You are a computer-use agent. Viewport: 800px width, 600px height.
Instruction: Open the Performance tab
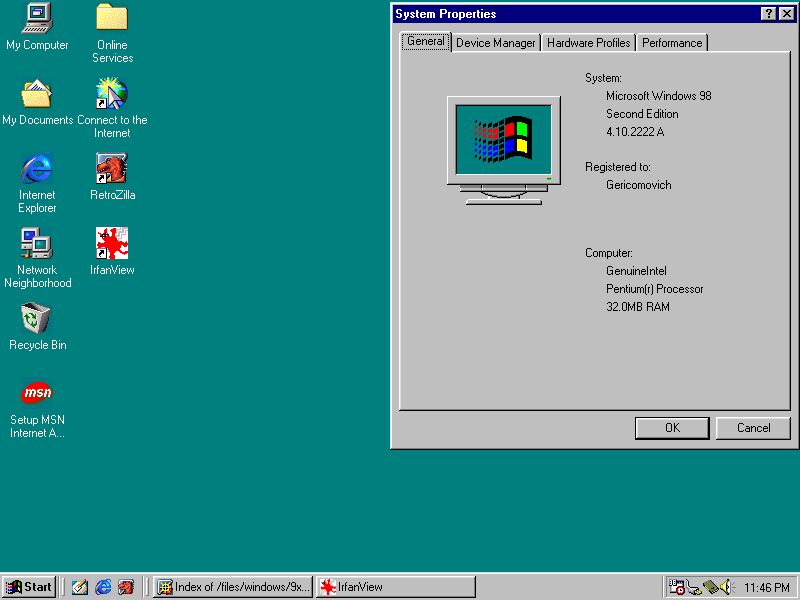pos(672,43)
